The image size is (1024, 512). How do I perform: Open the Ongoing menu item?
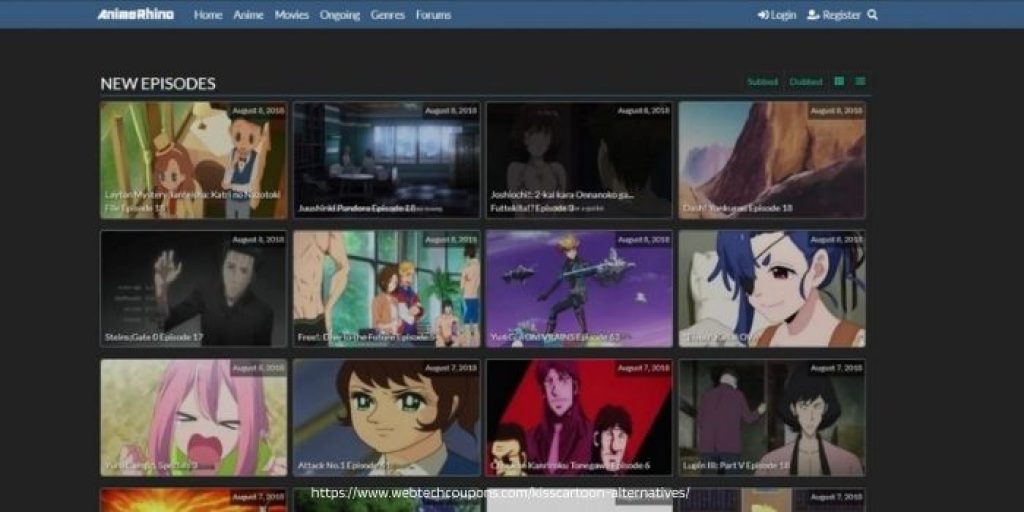coord(340,14)
